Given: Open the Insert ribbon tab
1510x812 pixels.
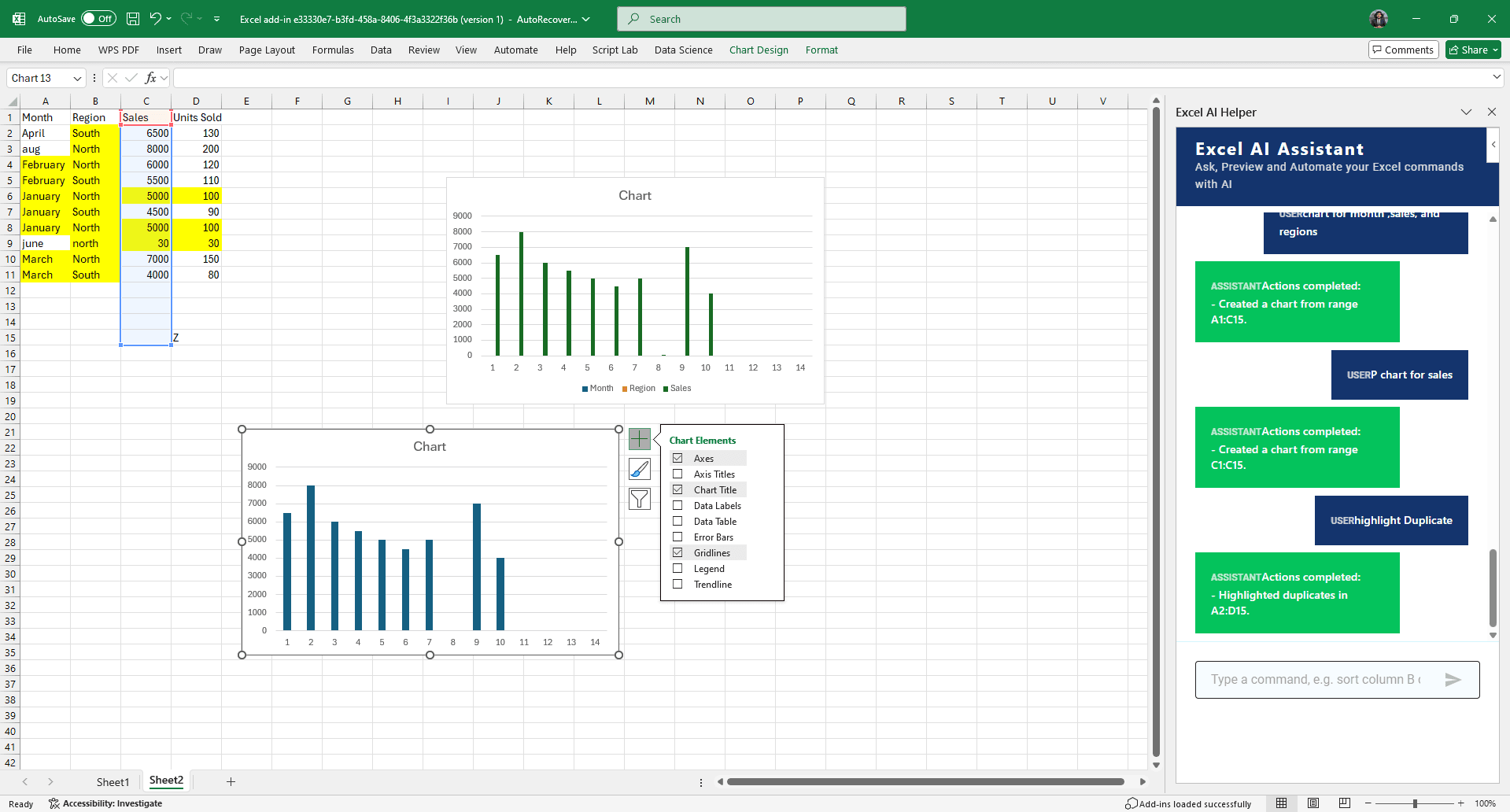Looking at the screenshot, I should coord(168,50).
